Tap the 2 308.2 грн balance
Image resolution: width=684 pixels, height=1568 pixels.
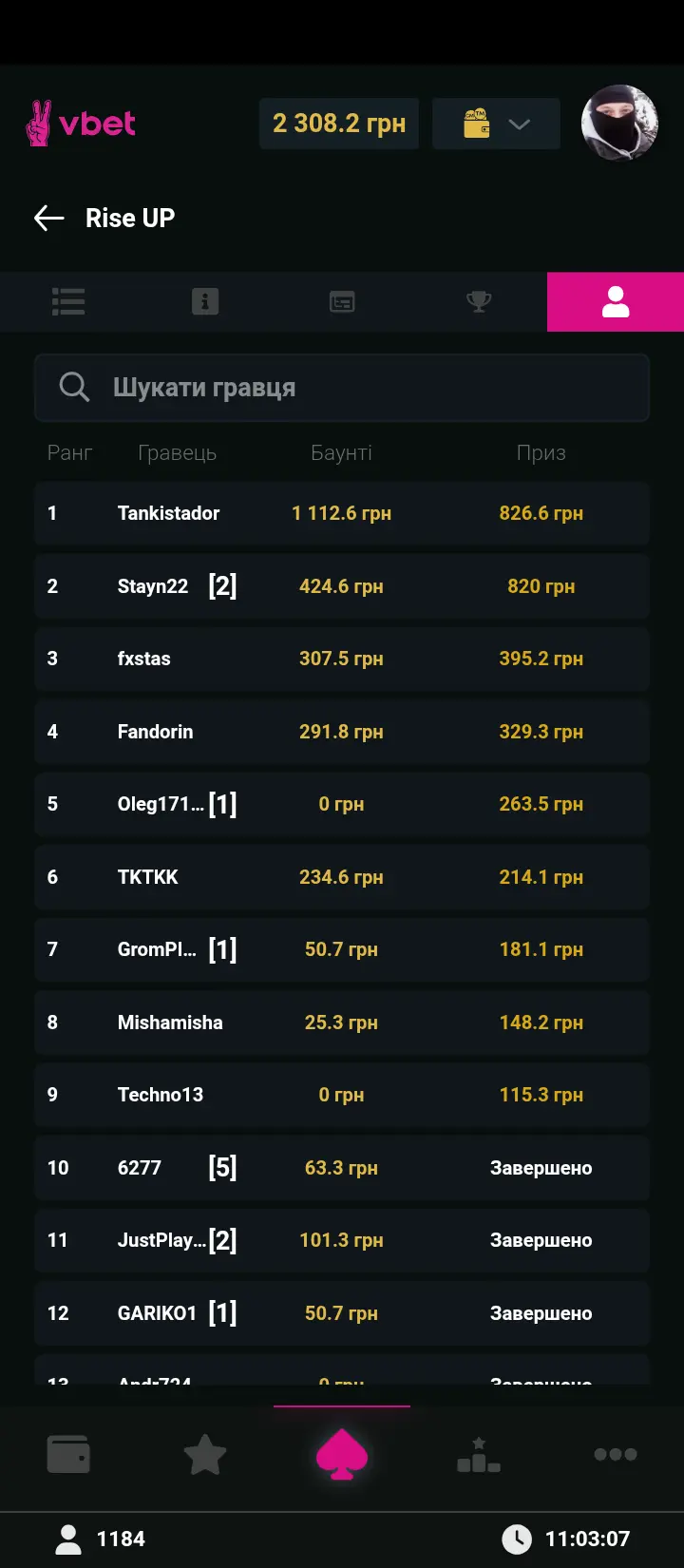pos(339,124)
